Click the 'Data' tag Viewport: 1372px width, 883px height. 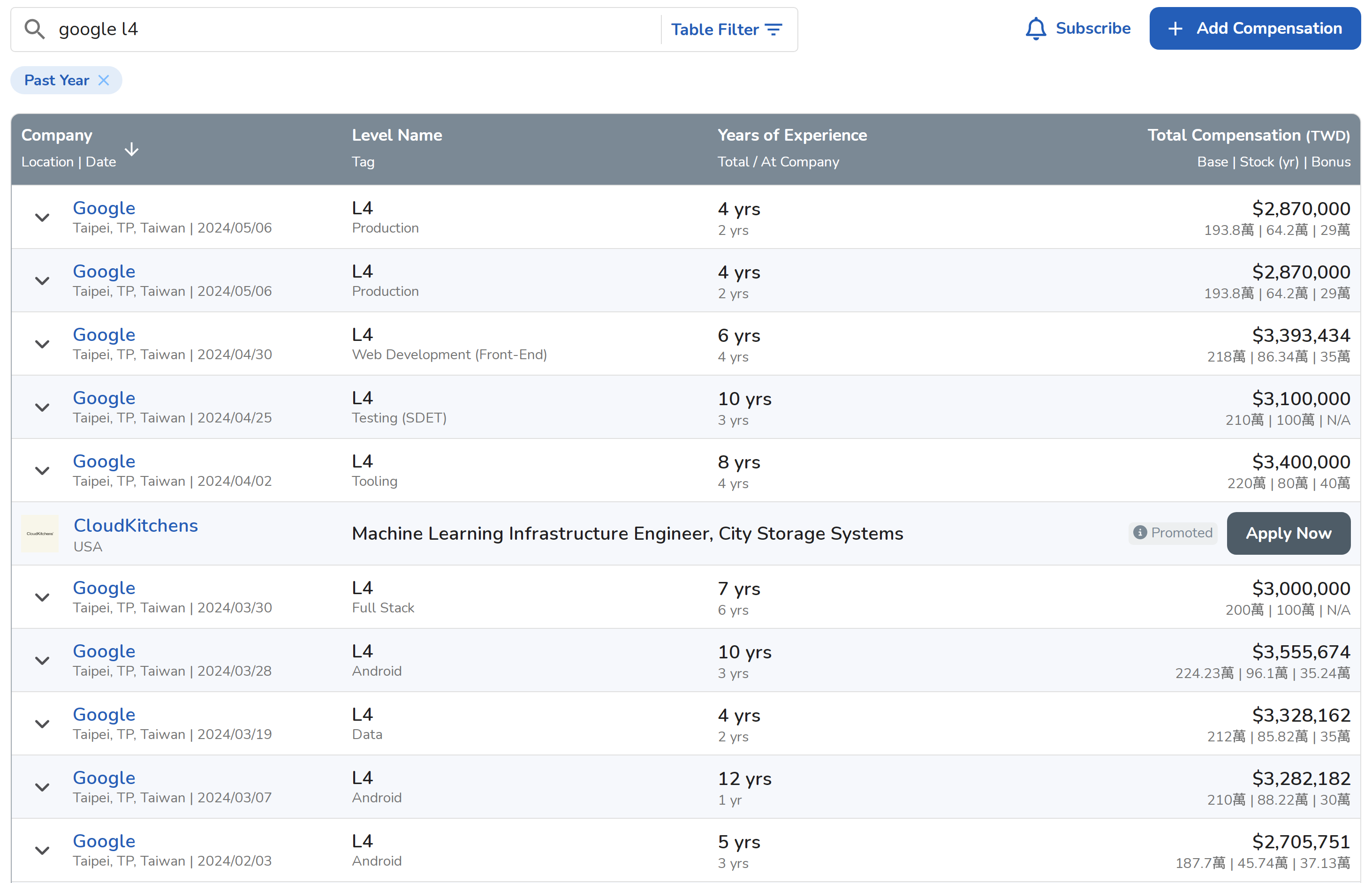(x=367, y=734)
